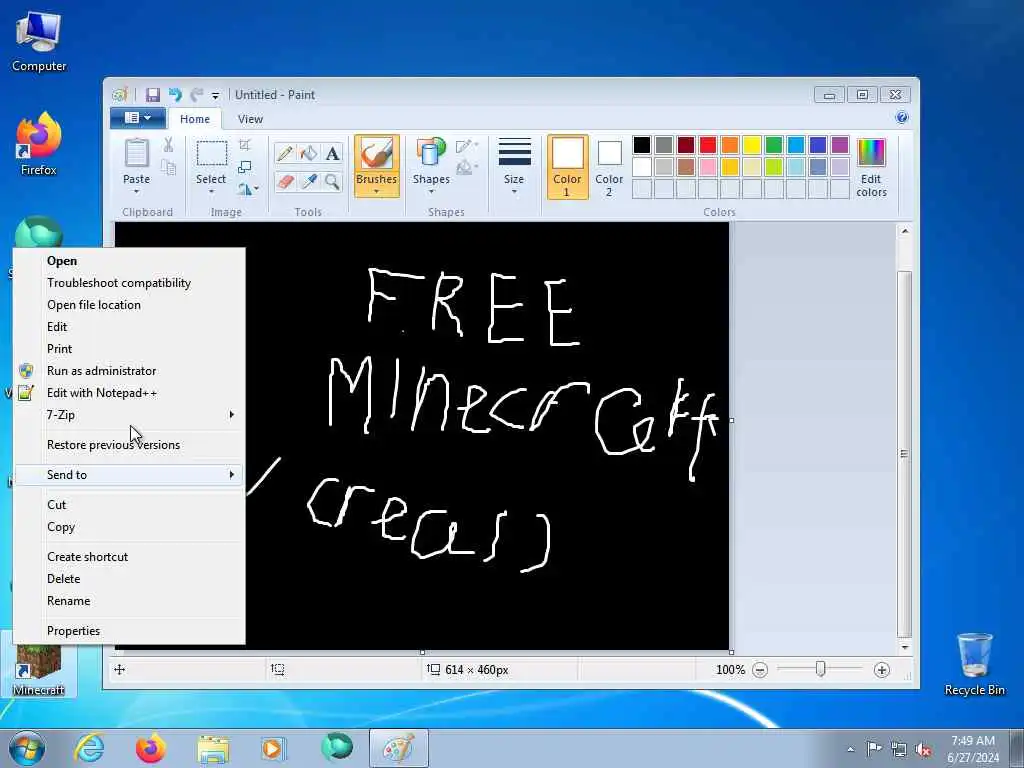Expand the Brushes dropdown arrow
The width and height of the screenshot is (1024, 768).
point(376,191)
